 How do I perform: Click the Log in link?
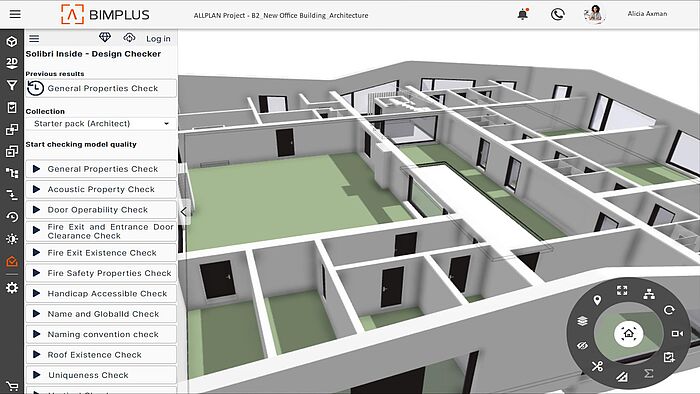point(158,39)
